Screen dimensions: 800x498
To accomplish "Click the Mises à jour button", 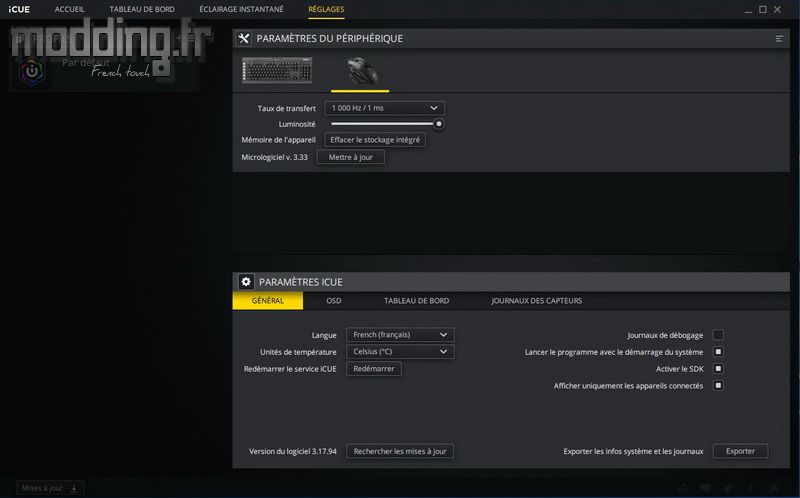I will [x=50, y=488].
